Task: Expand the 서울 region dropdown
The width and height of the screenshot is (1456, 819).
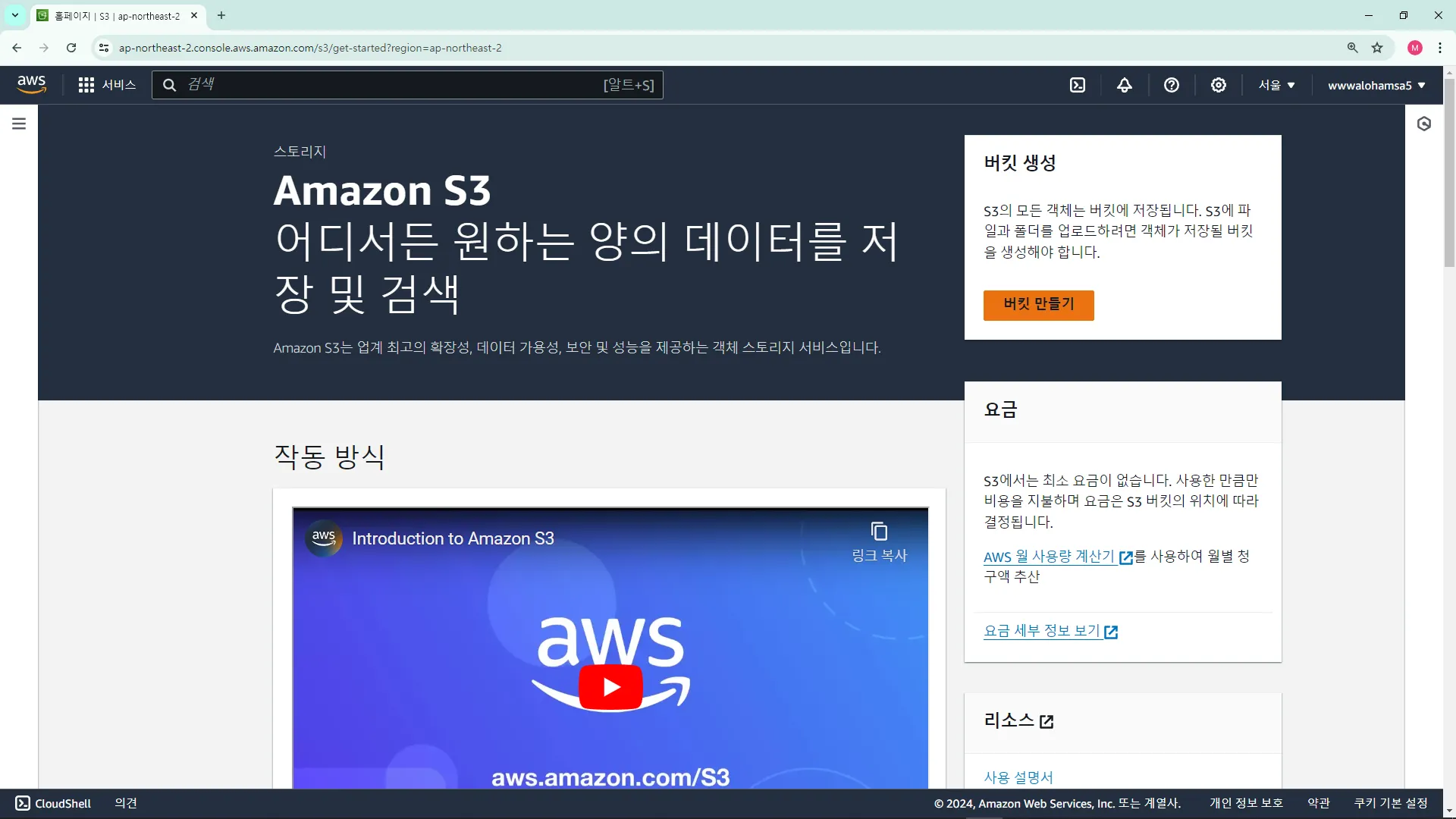Action: tap(1276, 85)
